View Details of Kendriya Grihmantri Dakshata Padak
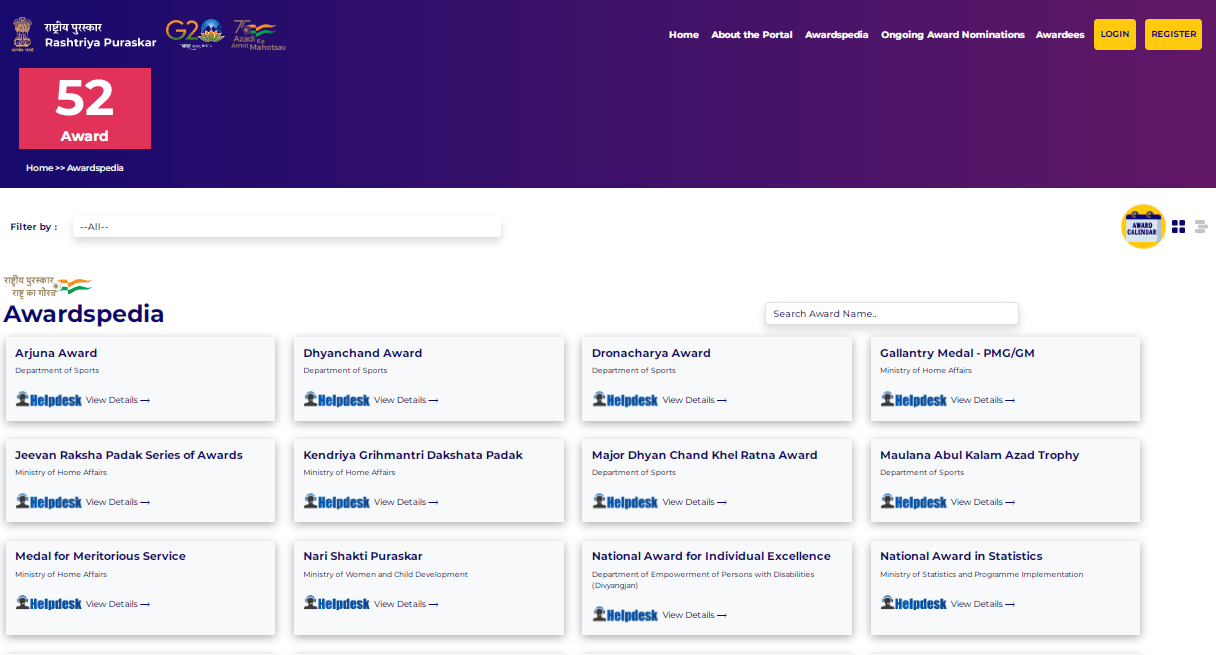1216x655 pixels. click(406, 502)
